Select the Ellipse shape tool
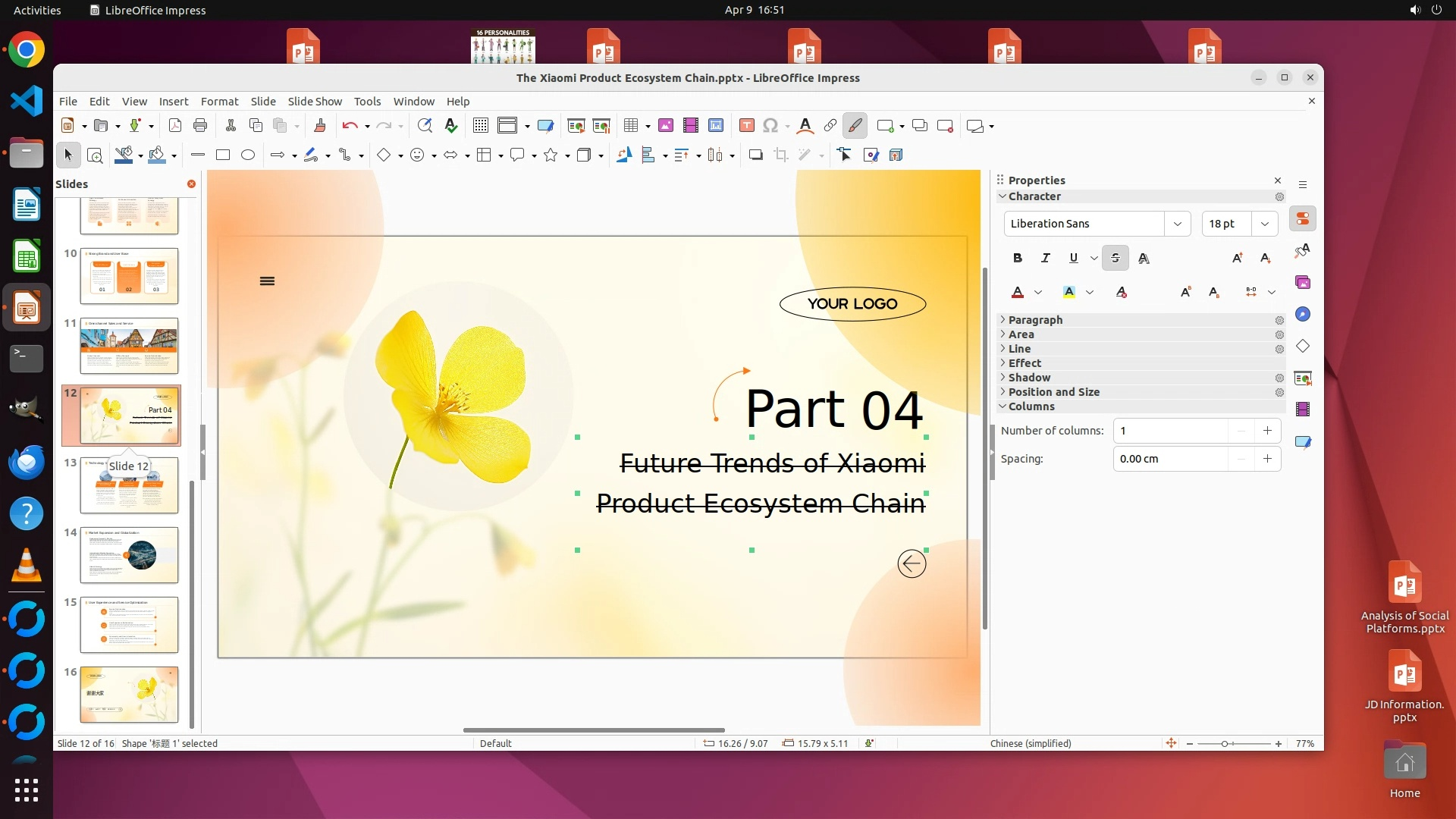Screen dimensions: 1456x819 pyautogui.click(x=248, y=155)
